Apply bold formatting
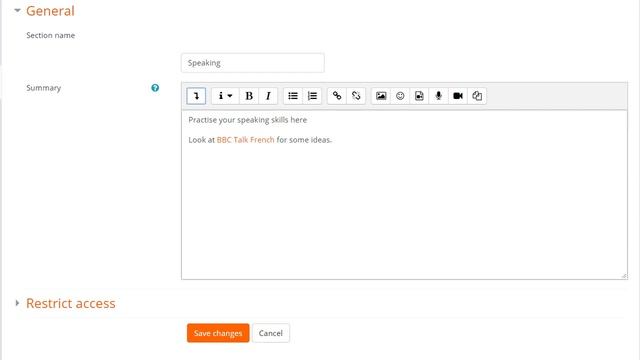 point(249,96)
